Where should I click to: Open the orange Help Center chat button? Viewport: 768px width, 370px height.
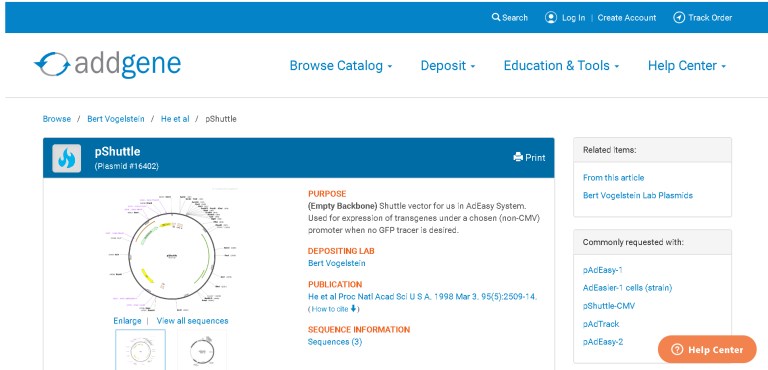click(x=707, y=349)
